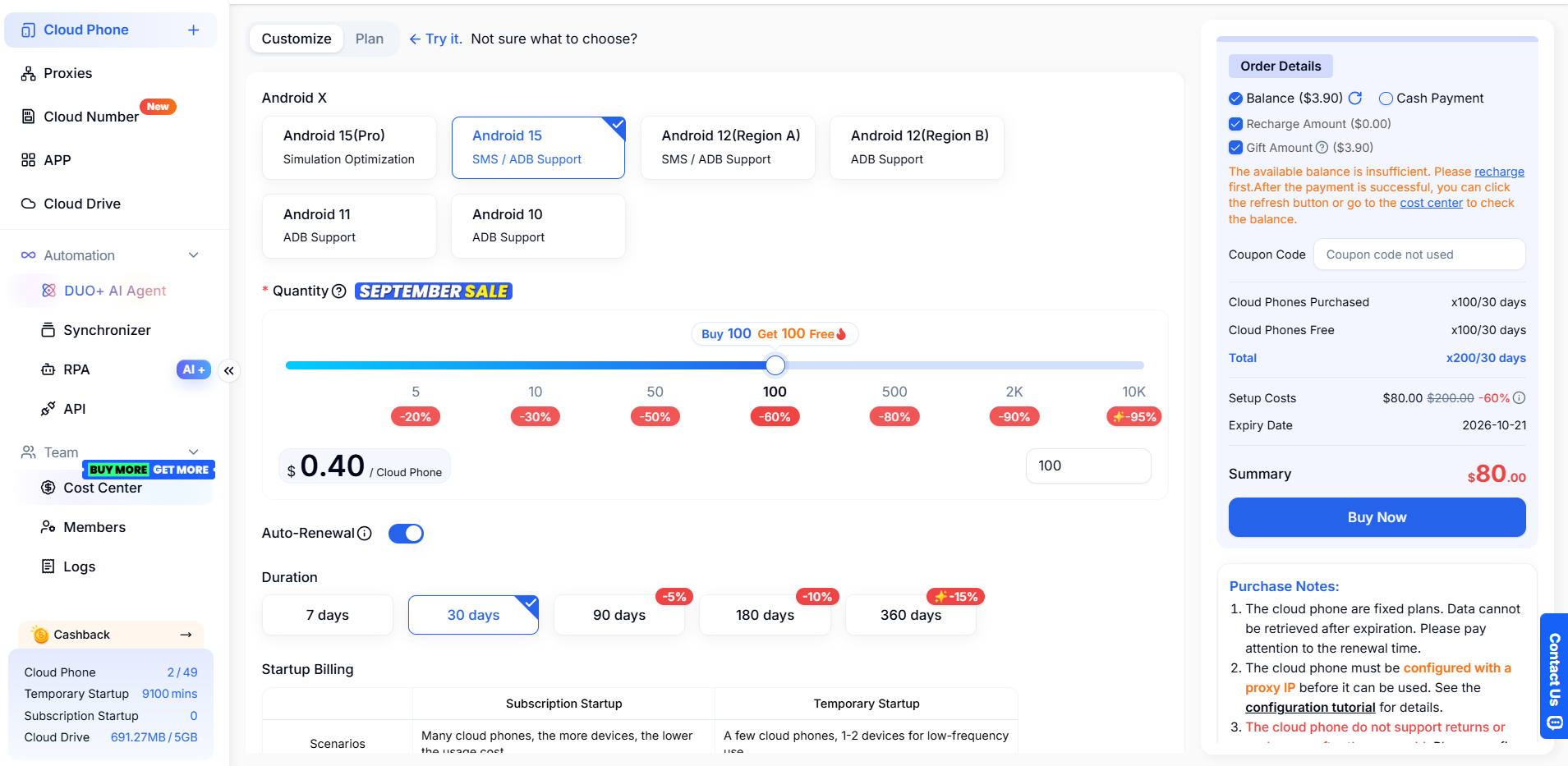Switch to the Plan tab
The height and width of the screenshot is (766, 1568).
(x=370, y=39)
